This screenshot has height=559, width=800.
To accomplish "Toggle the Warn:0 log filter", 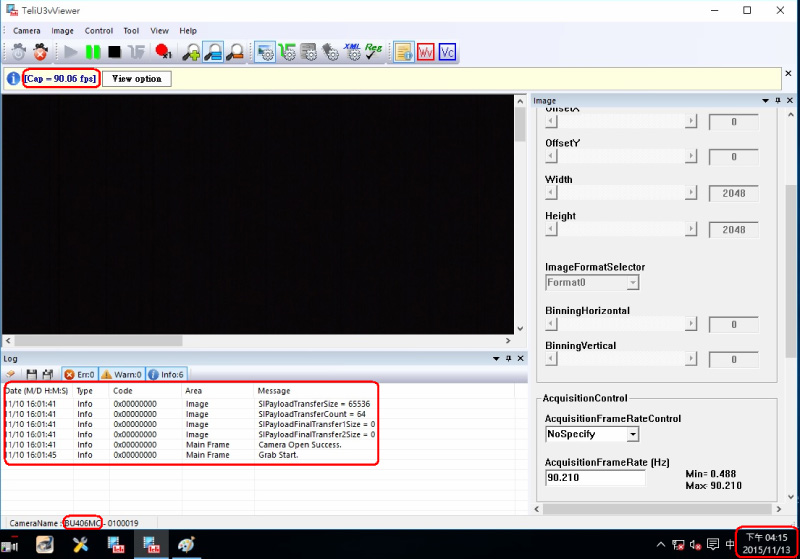I will (x=121, y=374).
